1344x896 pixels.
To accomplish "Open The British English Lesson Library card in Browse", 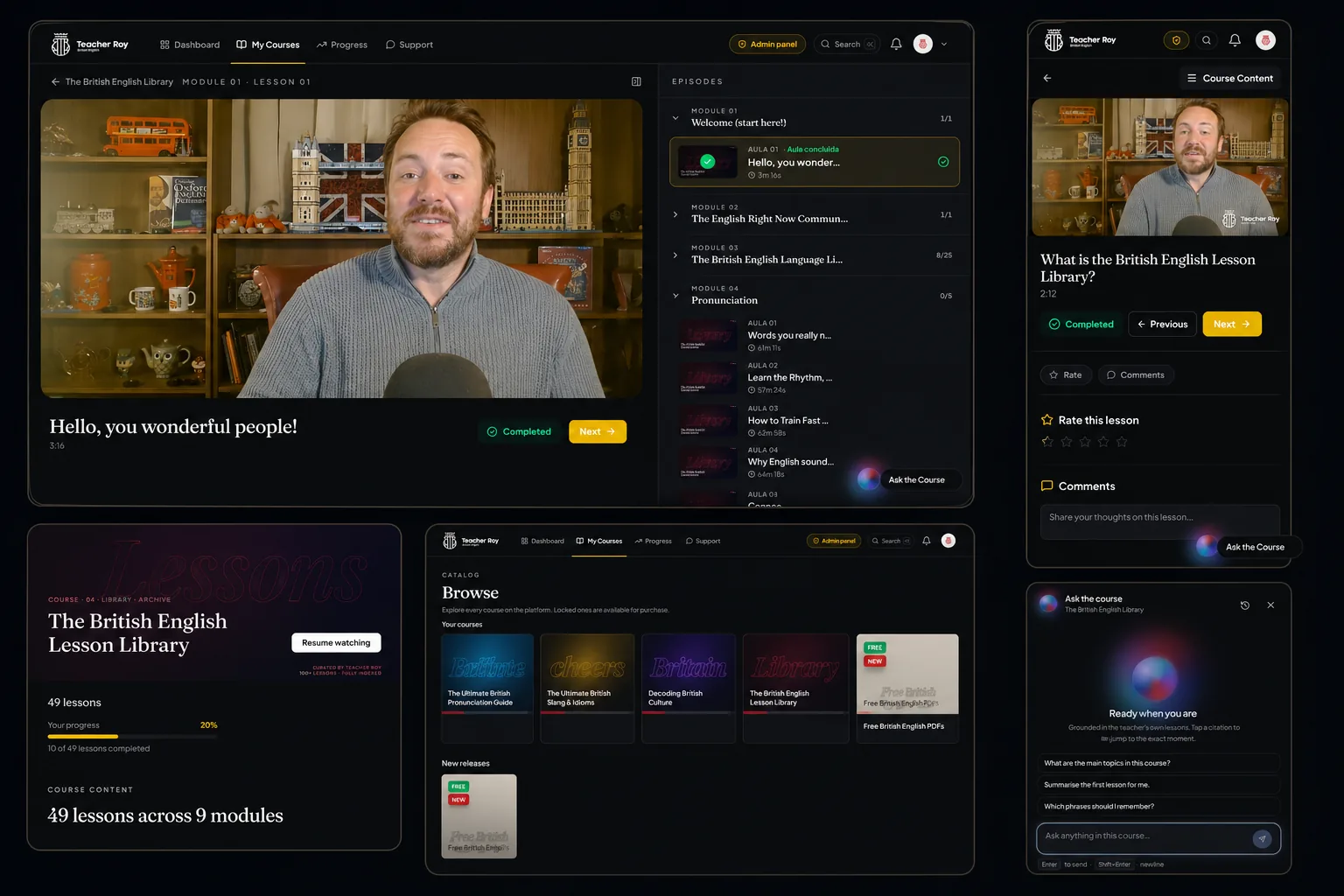I will [x=795, y=689].
